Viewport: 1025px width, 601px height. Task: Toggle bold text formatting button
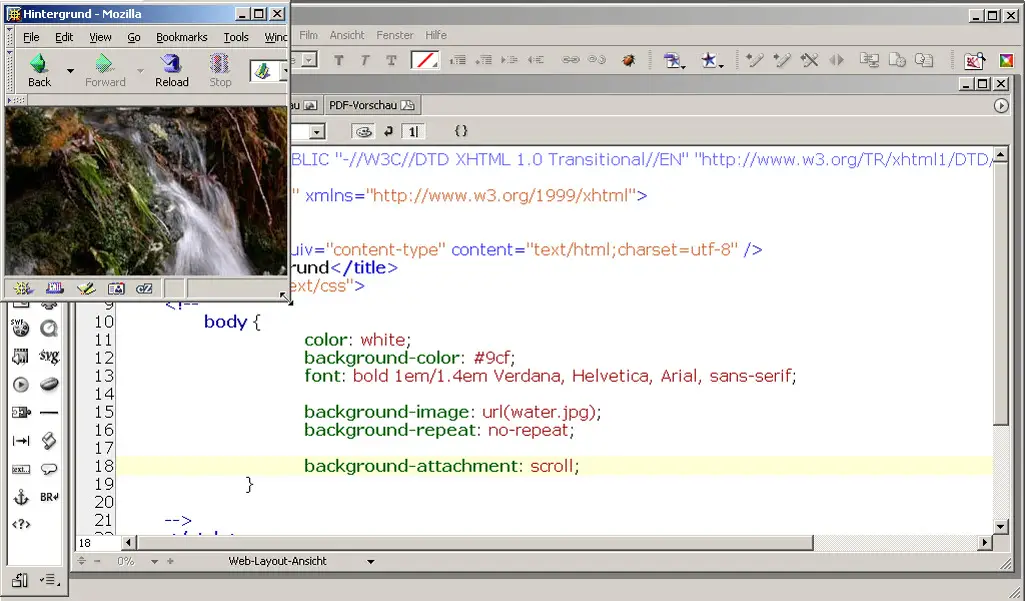click(x=339, y=61)
